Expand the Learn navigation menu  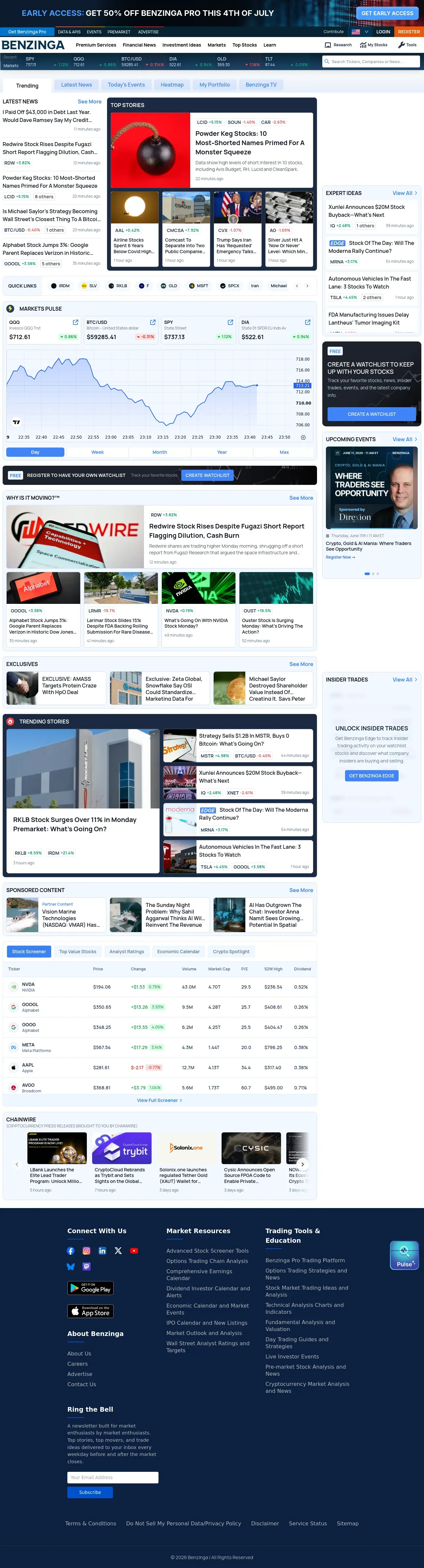point(269,45)
